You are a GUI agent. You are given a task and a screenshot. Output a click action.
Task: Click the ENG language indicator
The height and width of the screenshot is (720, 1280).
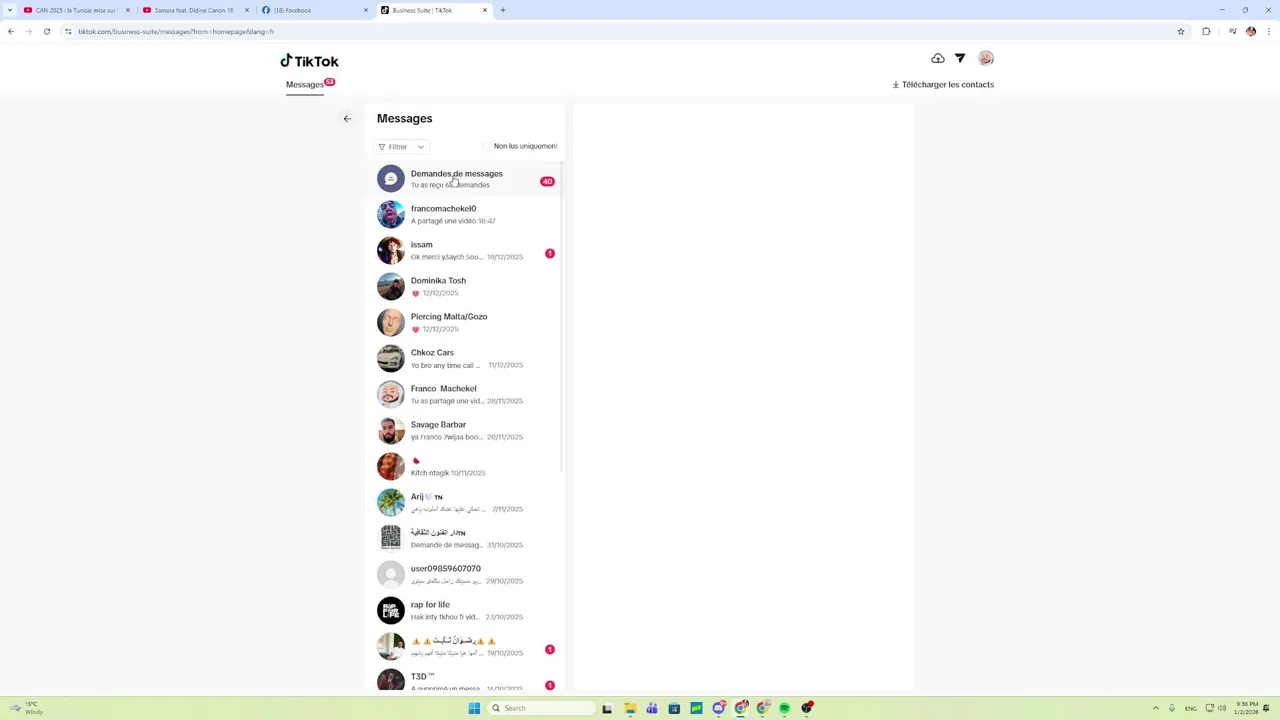click(1191, 708)
